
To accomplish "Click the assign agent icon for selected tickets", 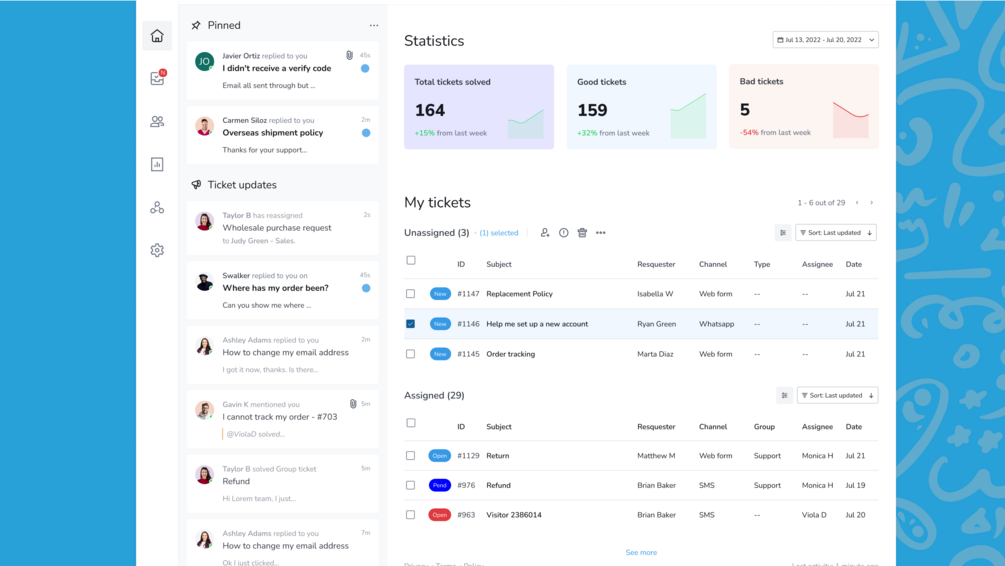I will click(x=545, y=233).
